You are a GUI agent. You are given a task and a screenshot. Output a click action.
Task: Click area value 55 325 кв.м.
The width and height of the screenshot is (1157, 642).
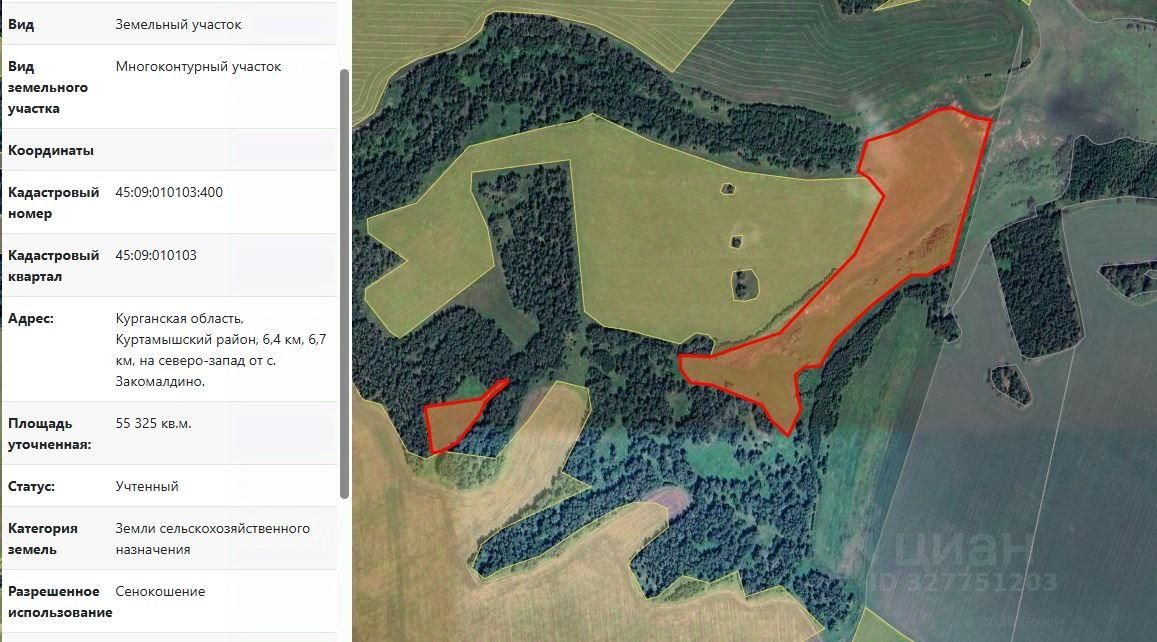pyautogui.click(x=153, y=424)
